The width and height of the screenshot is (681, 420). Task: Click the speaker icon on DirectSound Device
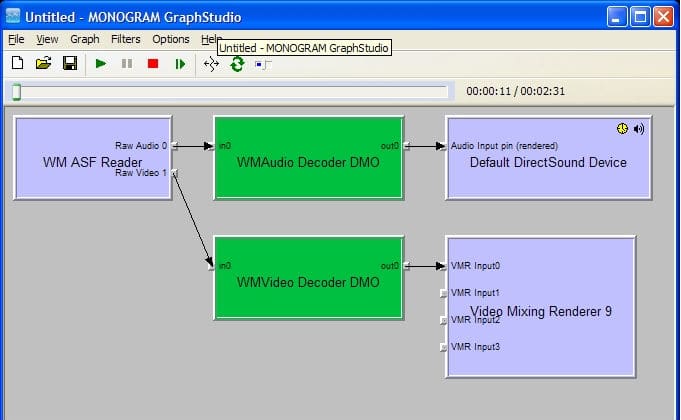639,129
